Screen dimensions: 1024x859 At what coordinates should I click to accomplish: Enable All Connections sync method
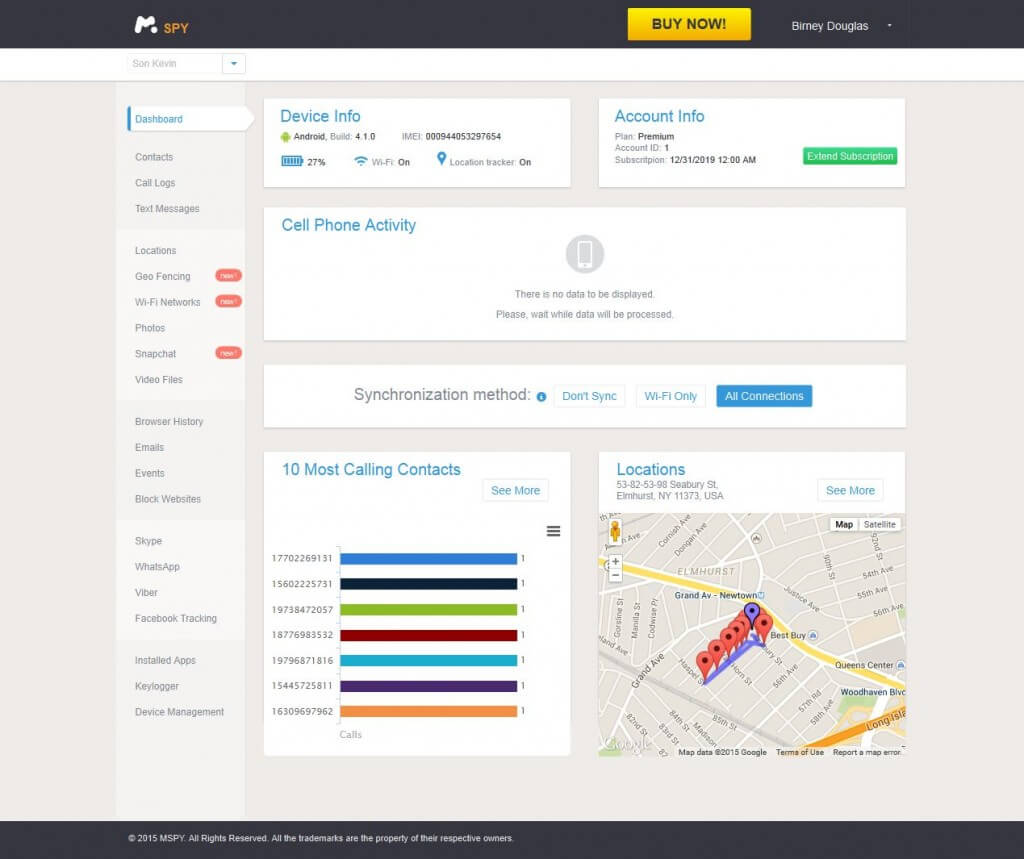pyautogui.click(x=764, y=396)
